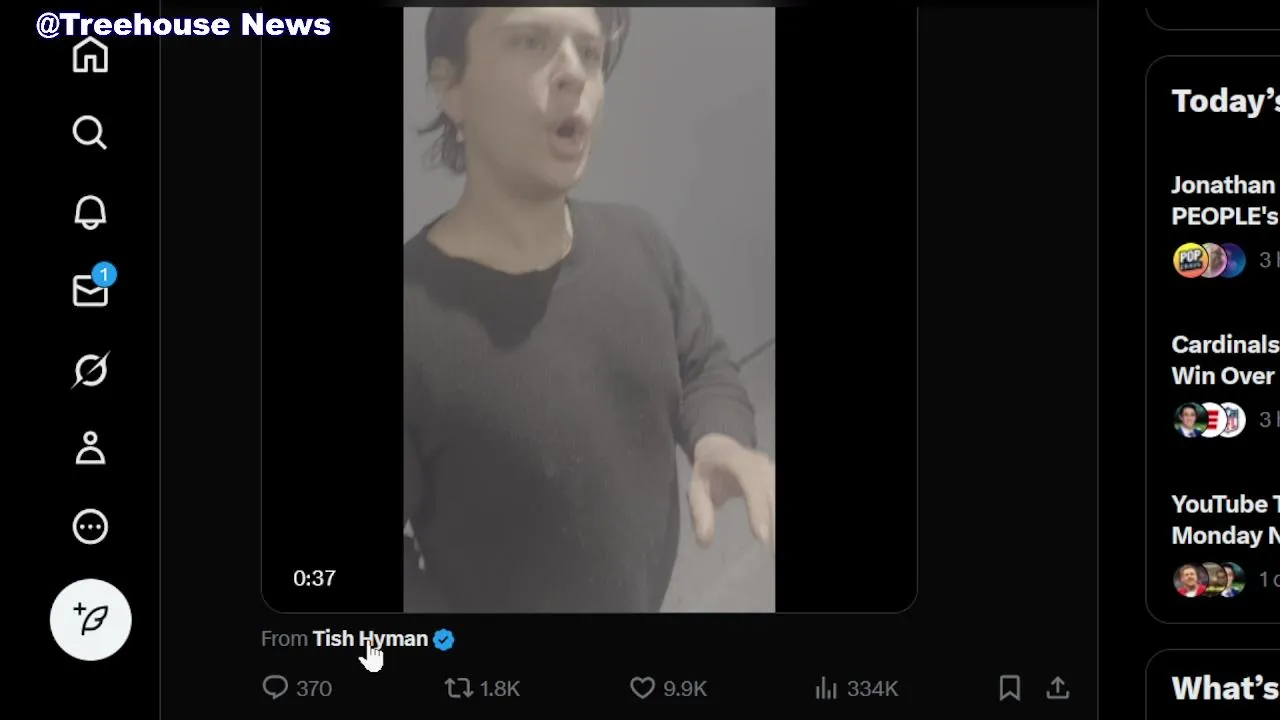This screenshot has height=720, width=1280.
Task: Go to the Home feed icon
Action: pos(90,55)
